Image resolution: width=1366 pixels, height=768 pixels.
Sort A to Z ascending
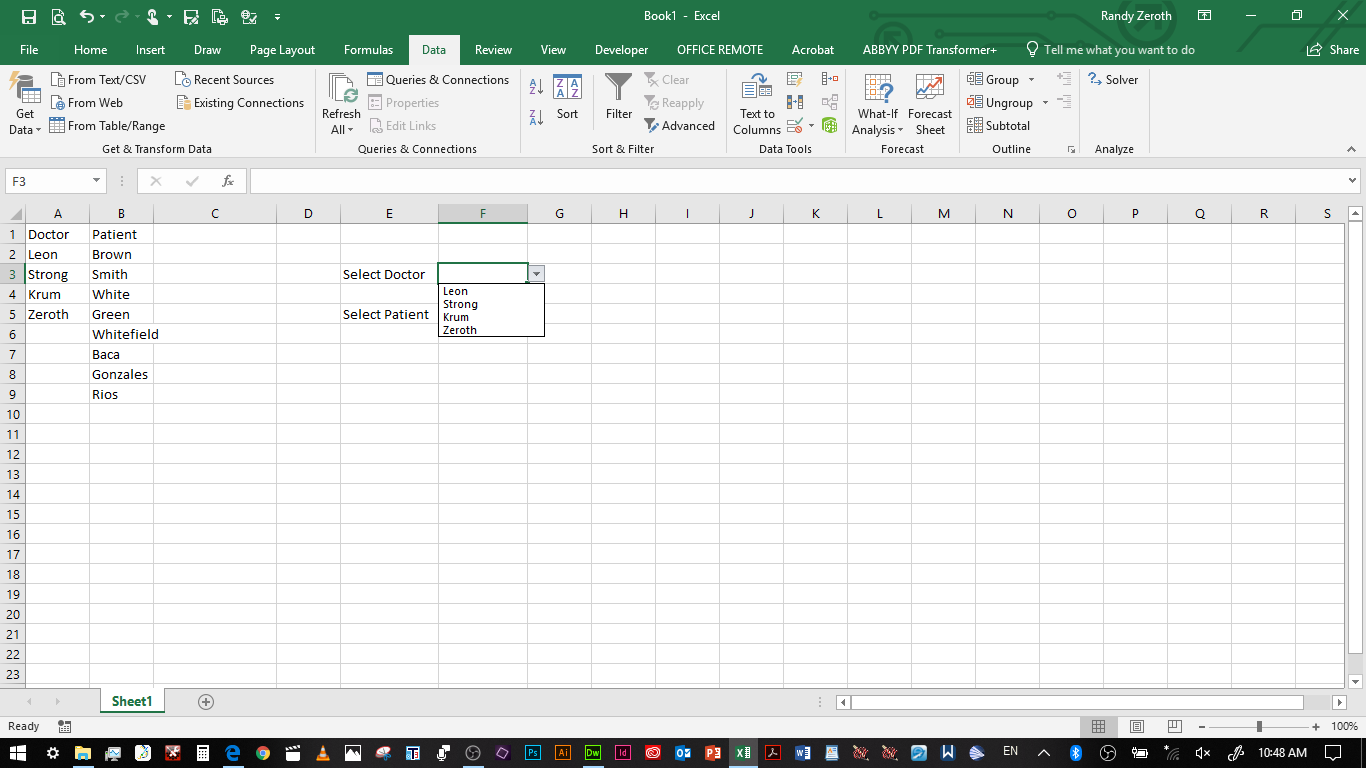pos(536,87)
